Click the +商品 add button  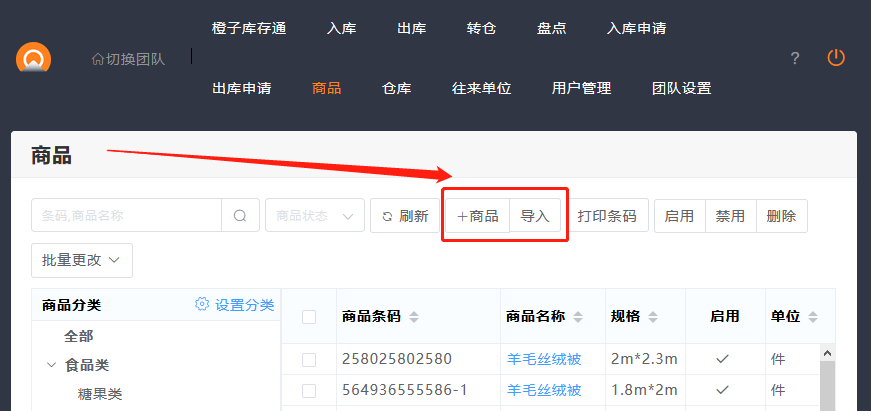coord(477,216)
